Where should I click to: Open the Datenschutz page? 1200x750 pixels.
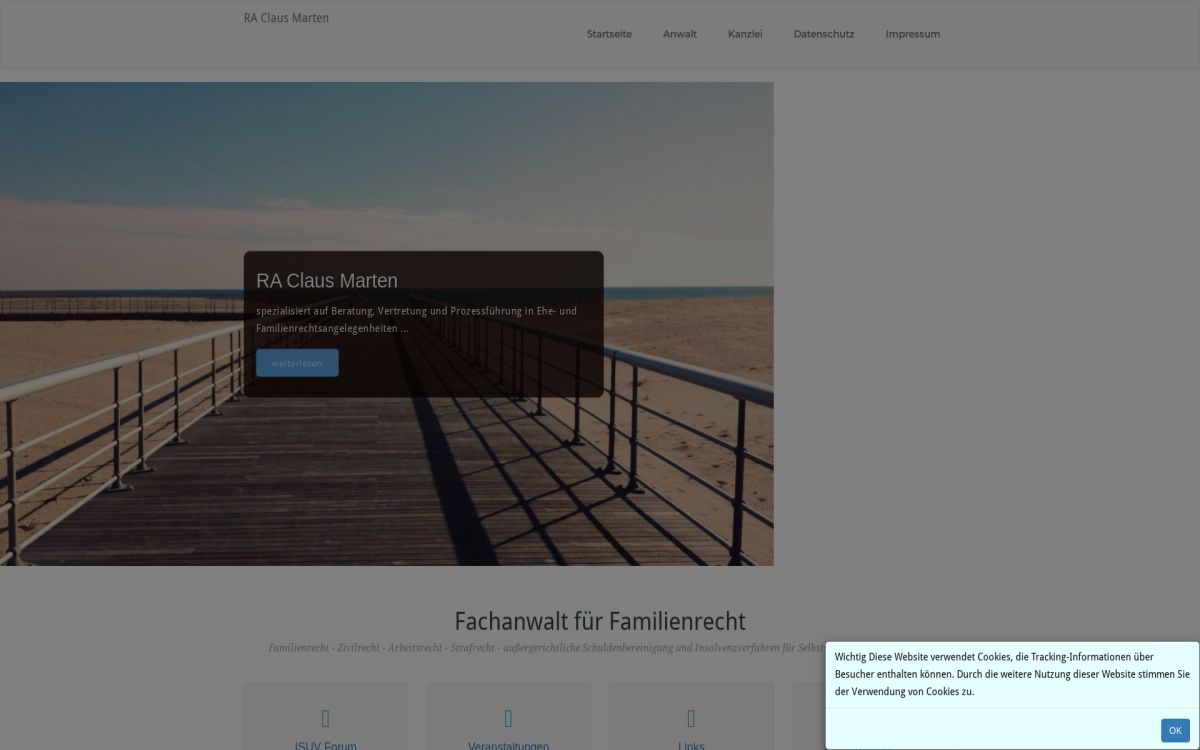(824, 33)
